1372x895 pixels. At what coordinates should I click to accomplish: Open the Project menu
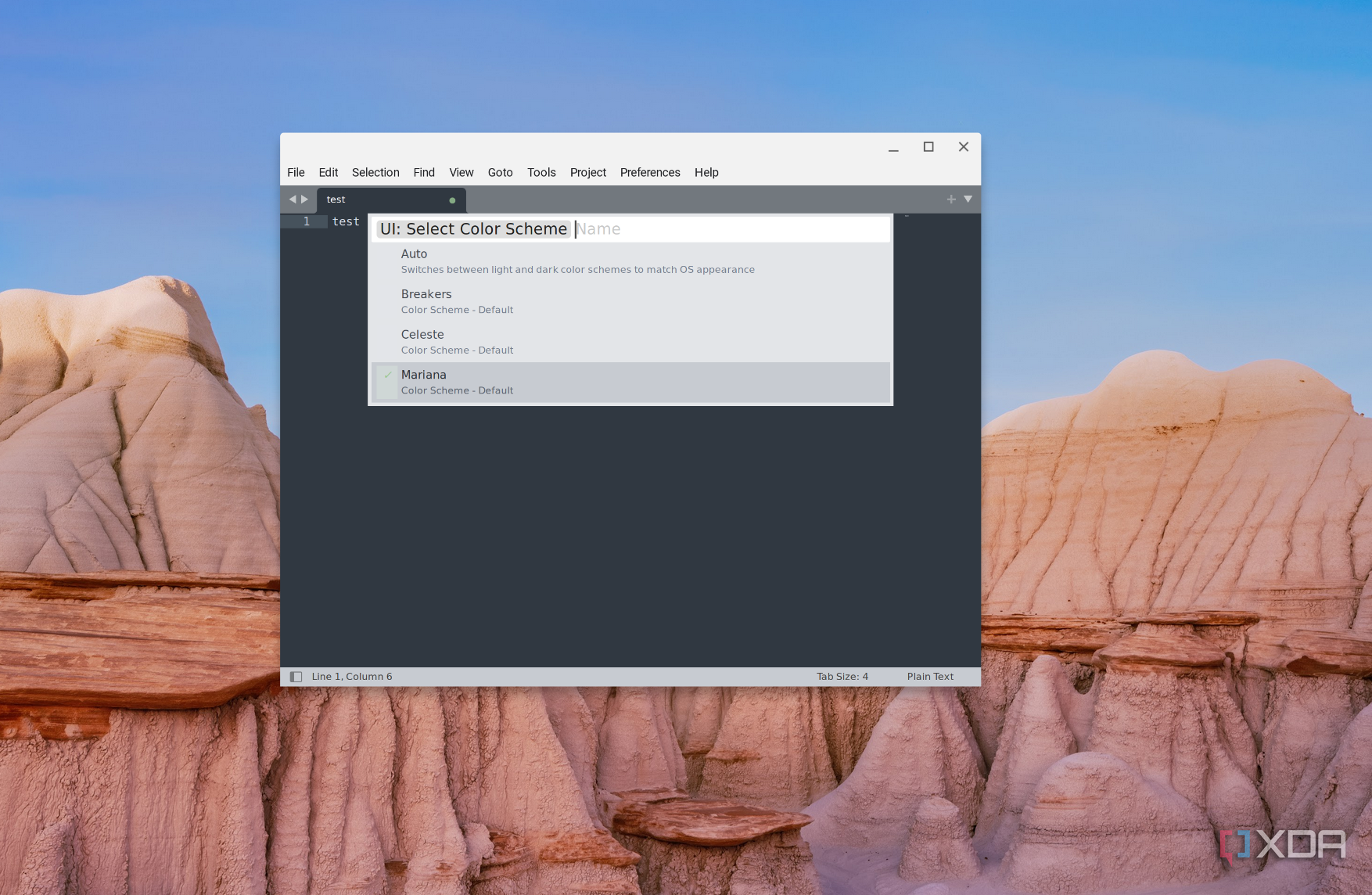[588, 172]
